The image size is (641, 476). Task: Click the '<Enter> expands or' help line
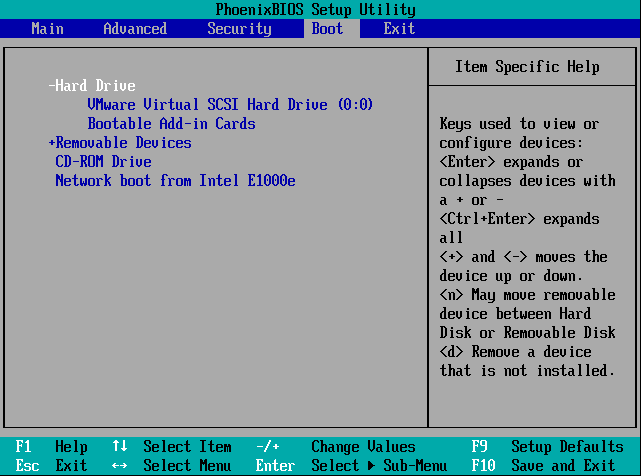point(511,162)
